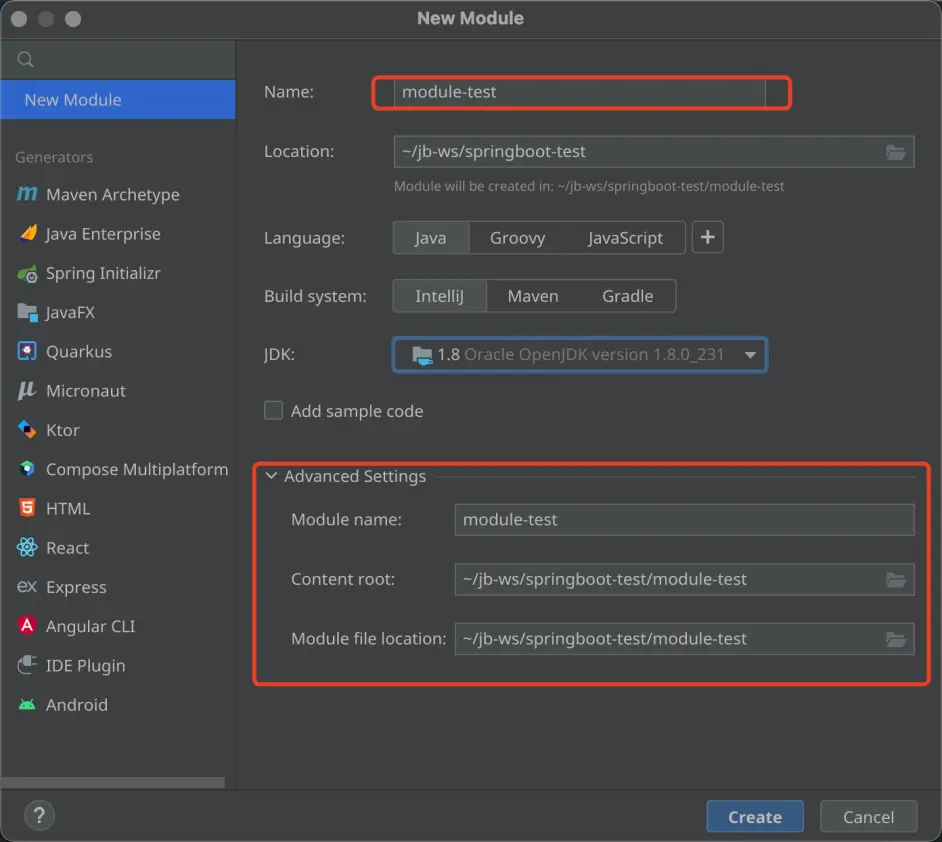This screenshot has height=842, width=942.
Task: Select Ktor generator label
Action: click(62, 430)
